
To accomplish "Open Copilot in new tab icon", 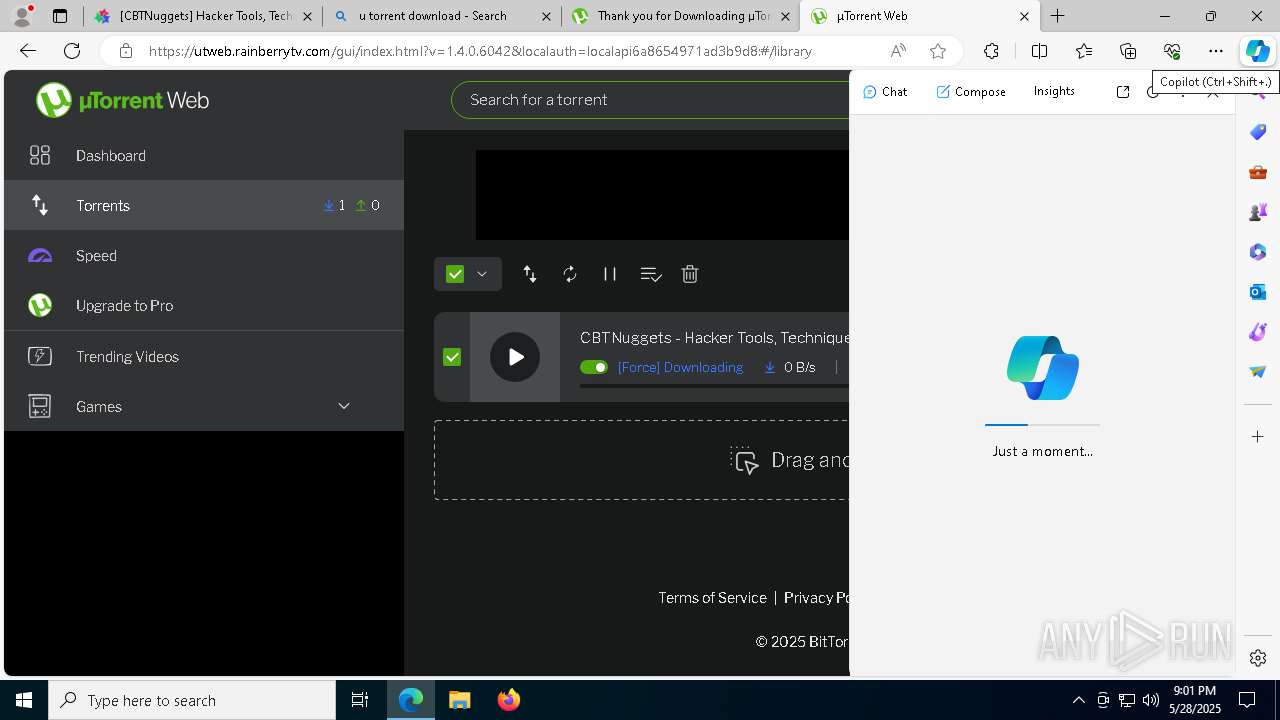I will pos(1123,91).
